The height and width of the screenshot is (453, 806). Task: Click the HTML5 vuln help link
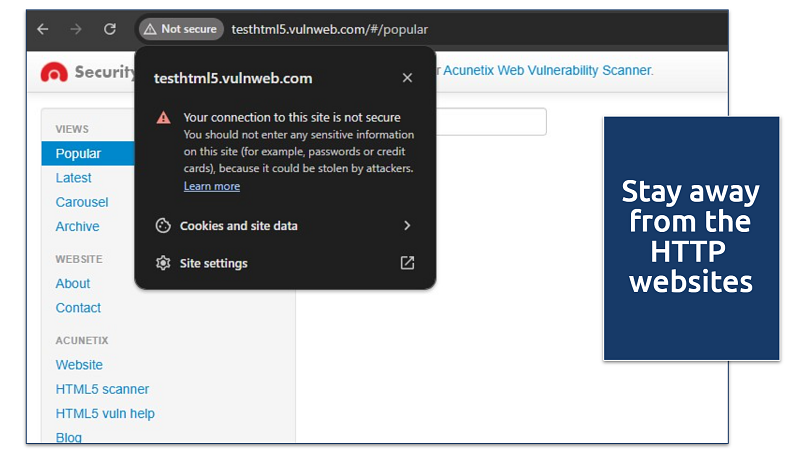[105, 413]
